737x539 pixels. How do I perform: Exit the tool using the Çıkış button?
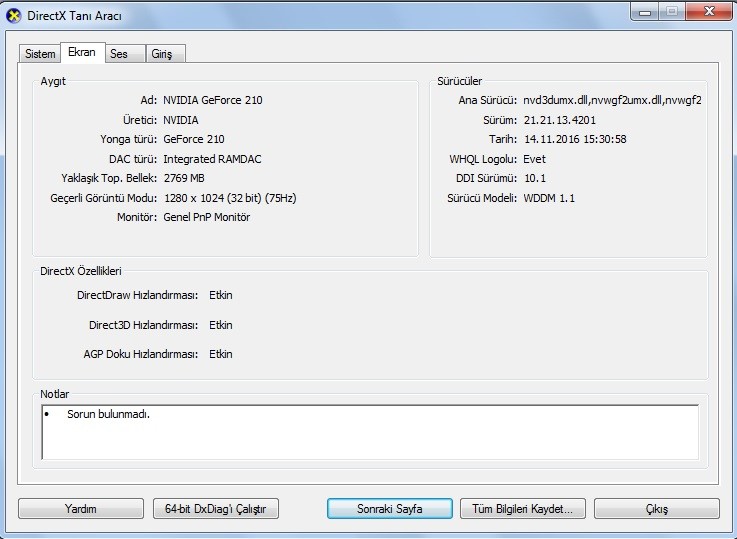(x=656, y=509)
